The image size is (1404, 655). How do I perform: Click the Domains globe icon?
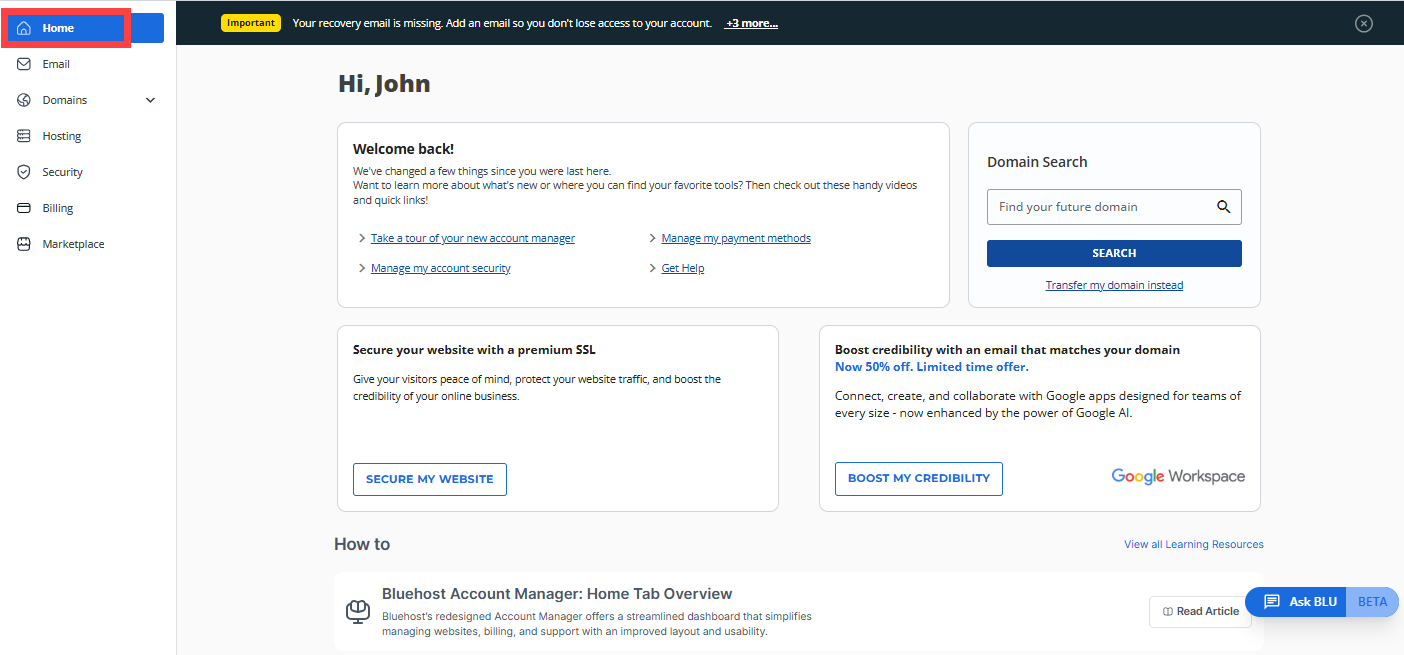[x=24, y=100]
